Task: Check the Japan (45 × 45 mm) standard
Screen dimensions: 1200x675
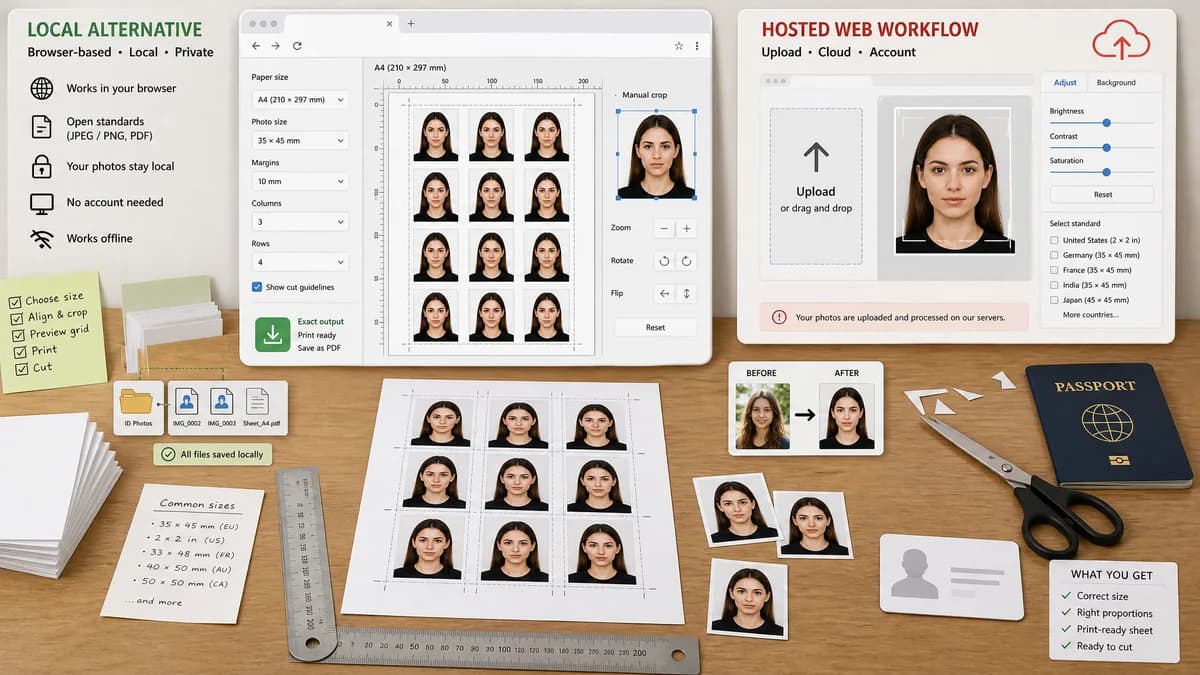Action: pyautogui.click(x=1054, y=300)
